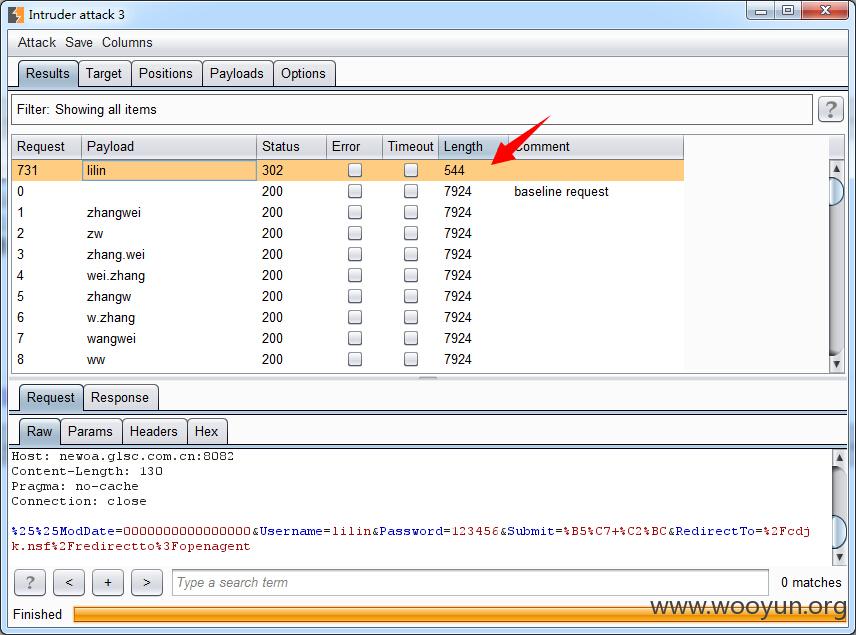This screenshot has width=856, height=635.
Task: Click request viewer scroll up arrow
Action: point(839,457)
